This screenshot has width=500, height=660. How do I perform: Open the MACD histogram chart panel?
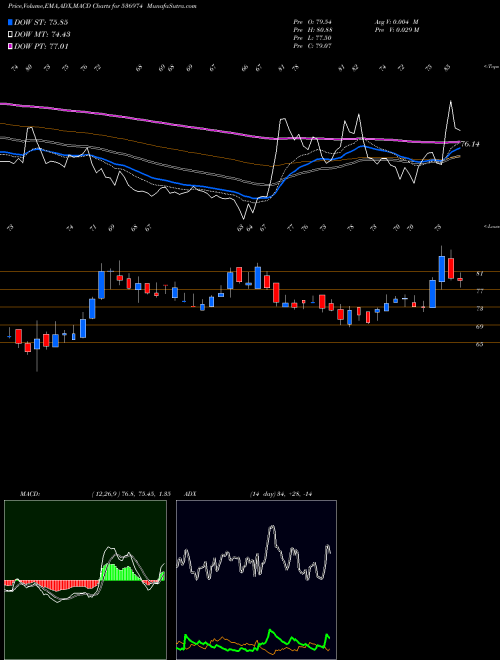pyautogui.click(x=85, y=580)
